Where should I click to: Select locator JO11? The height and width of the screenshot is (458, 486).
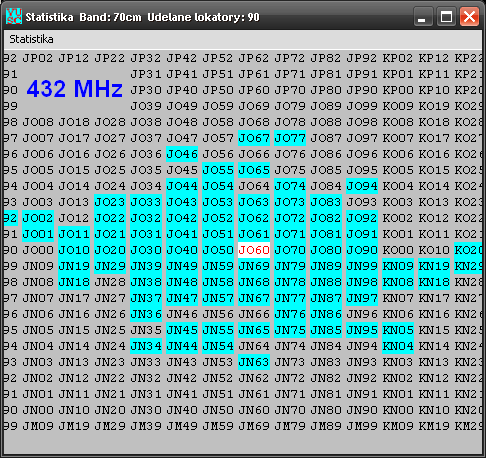74,234
